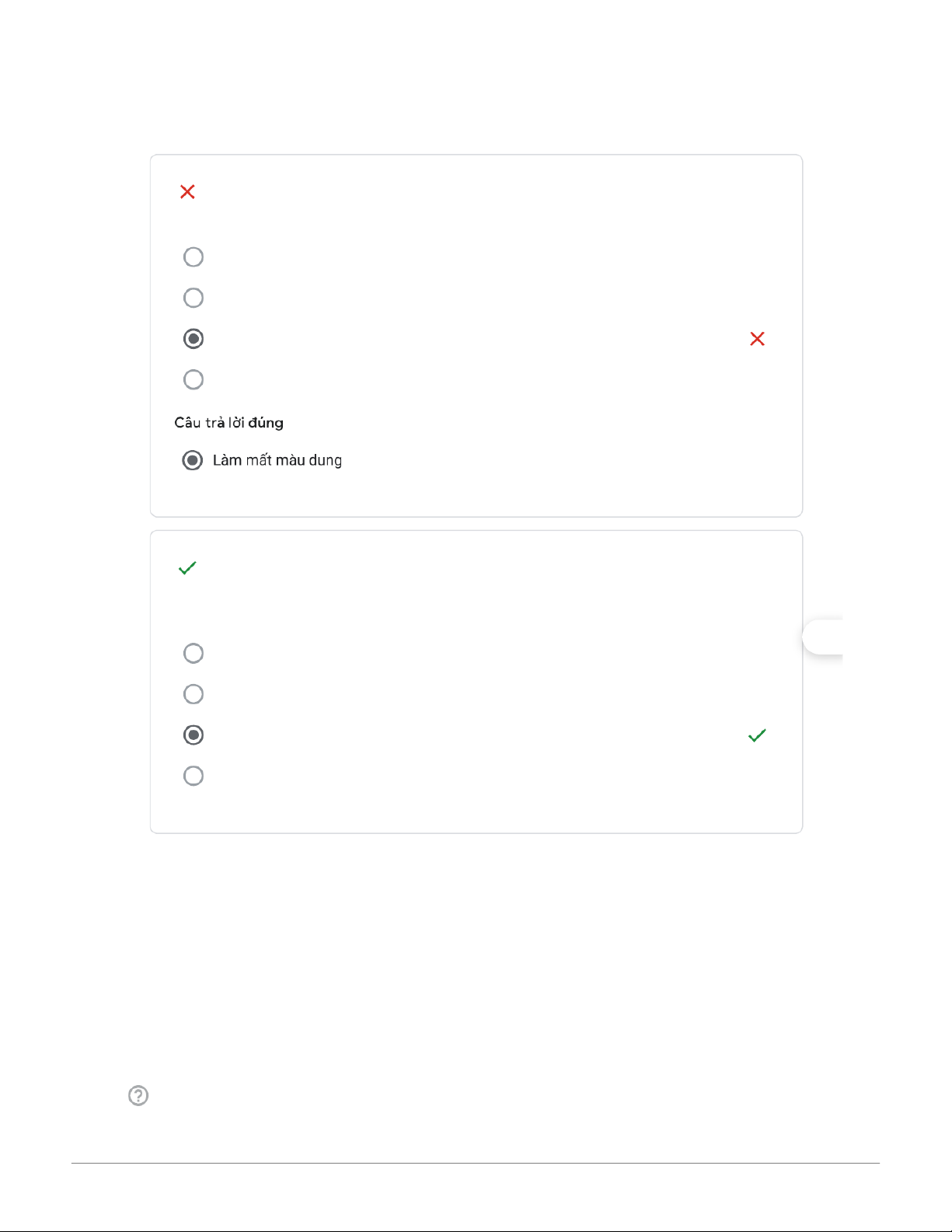Click the selected radio marked with green checkmark

(194, 735)
